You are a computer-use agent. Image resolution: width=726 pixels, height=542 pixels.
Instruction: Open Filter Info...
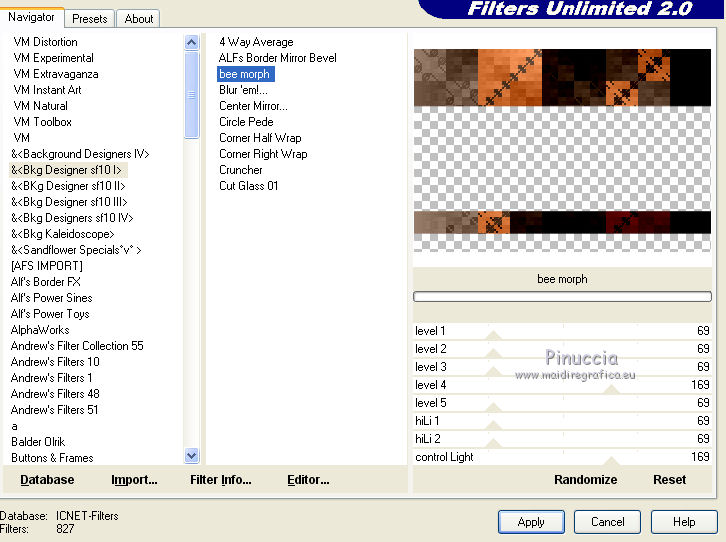click(221, 480)
